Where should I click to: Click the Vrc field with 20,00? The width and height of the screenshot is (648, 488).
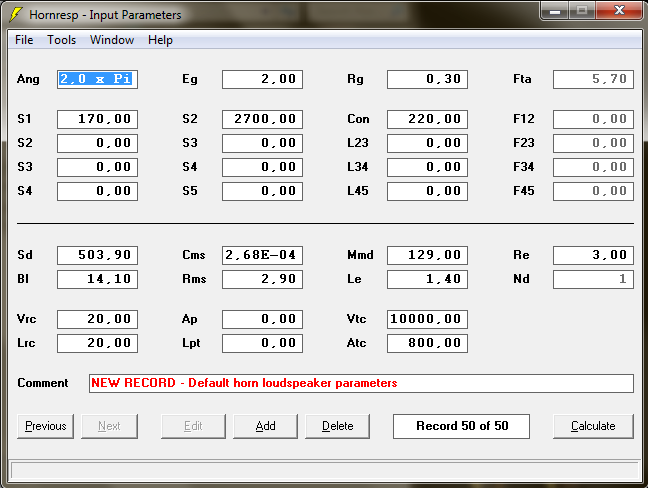97,319
